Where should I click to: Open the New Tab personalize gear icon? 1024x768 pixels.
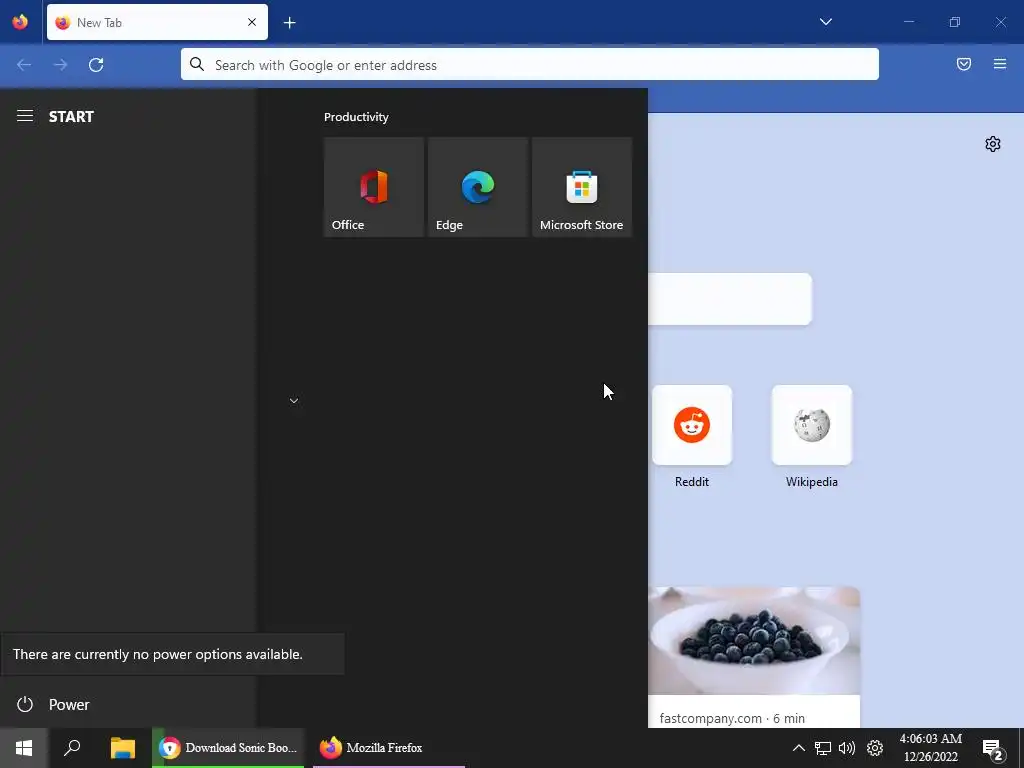[993, 144]
